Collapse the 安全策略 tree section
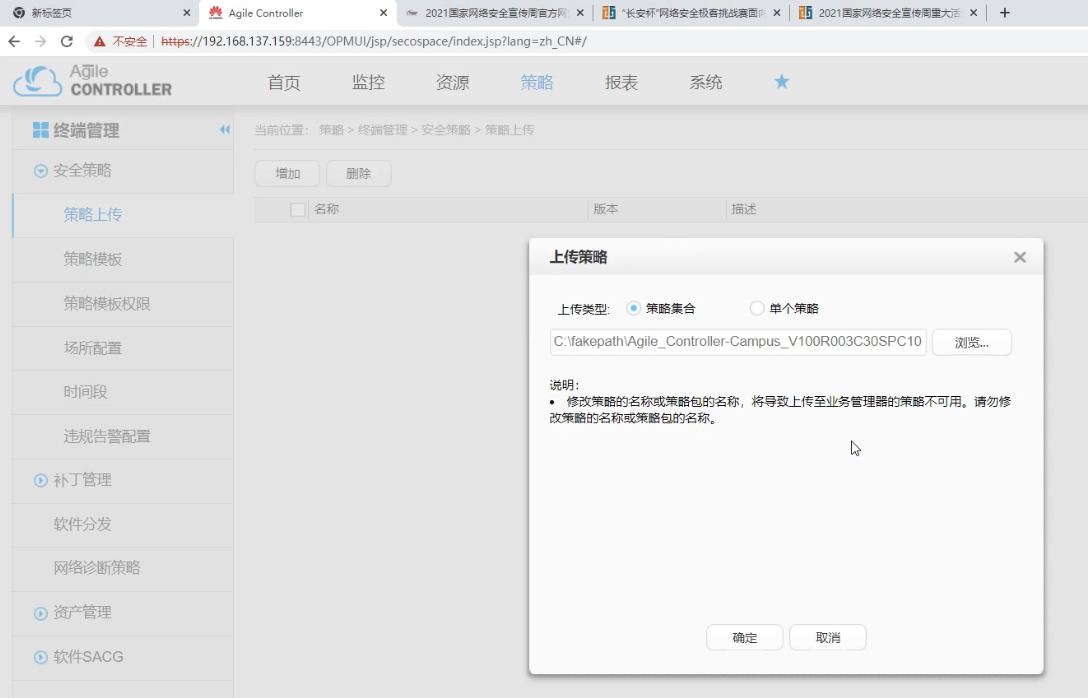Screen dimensions: 1088x698 pos(41,171)
